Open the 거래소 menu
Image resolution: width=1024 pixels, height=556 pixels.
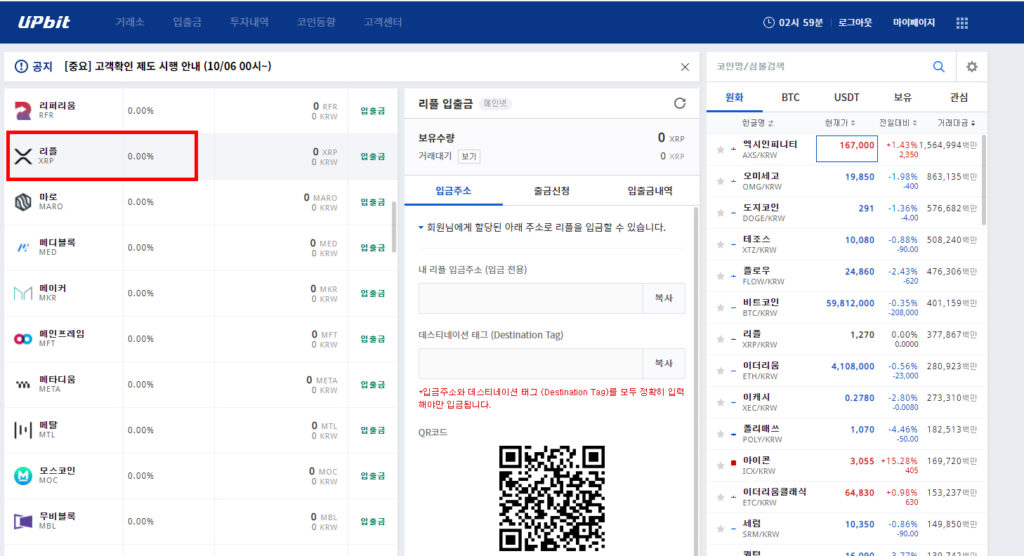point(130,22)
